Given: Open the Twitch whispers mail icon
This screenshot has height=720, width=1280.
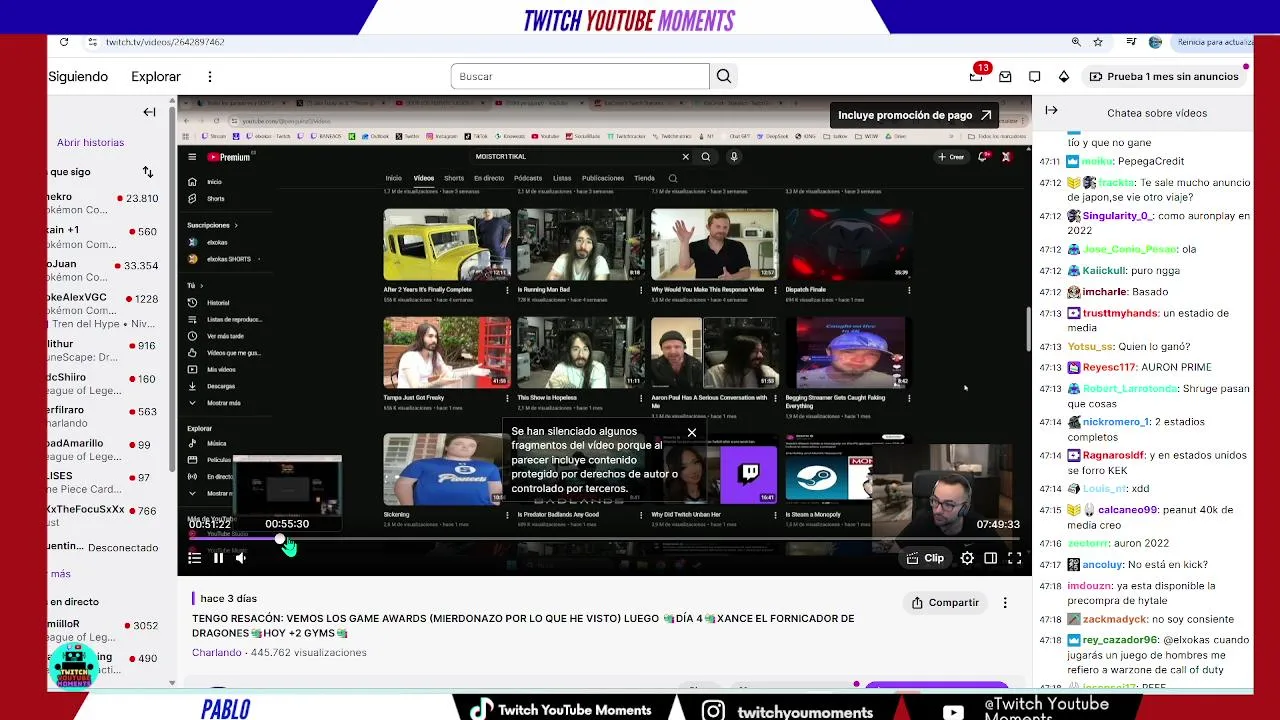Looking at the screenshot, I should [1005, 76].
